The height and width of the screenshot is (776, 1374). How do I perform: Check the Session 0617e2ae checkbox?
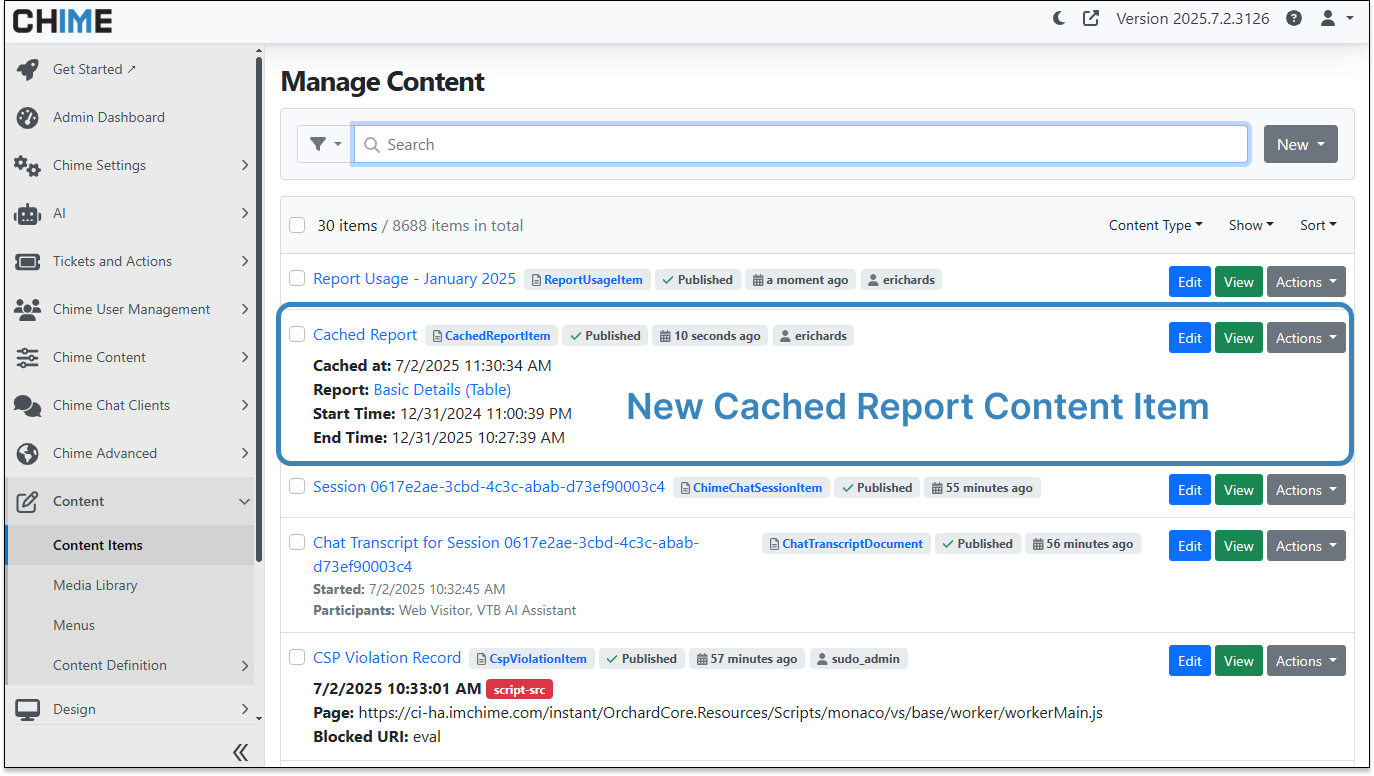297,486
